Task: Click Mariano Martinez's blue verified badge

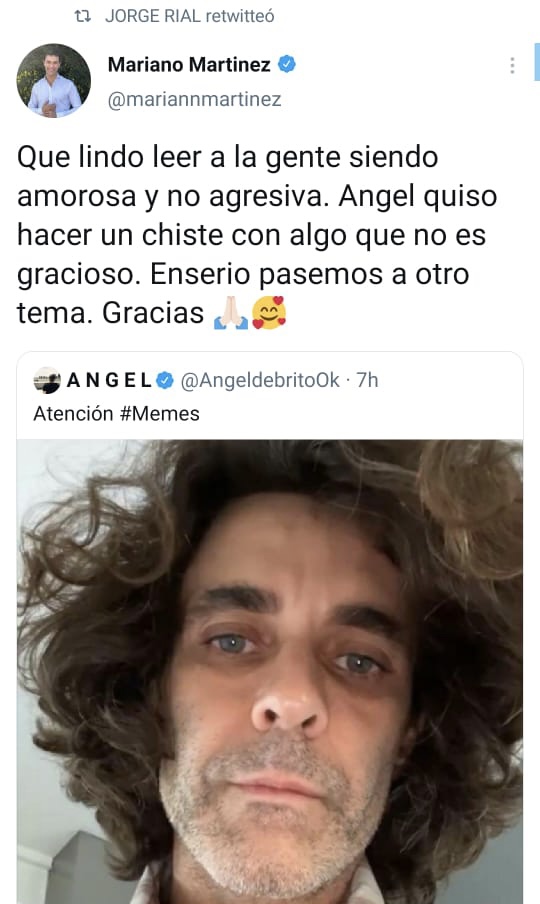Action: pyautogui.click(x=287, y=64)
